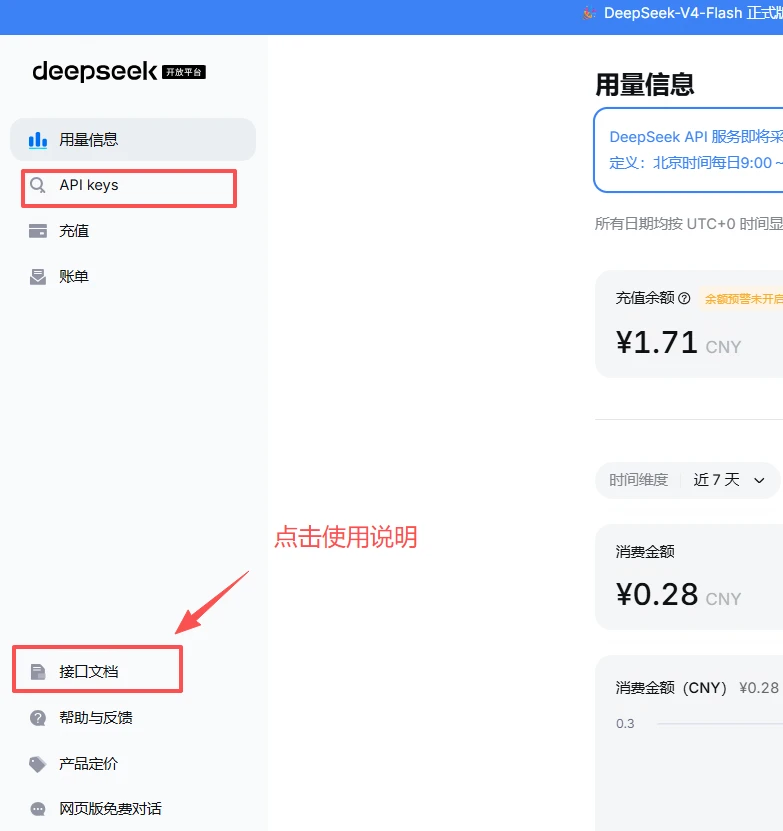
Task: Click the party icon in the top banner
Action: pos(589,13)
